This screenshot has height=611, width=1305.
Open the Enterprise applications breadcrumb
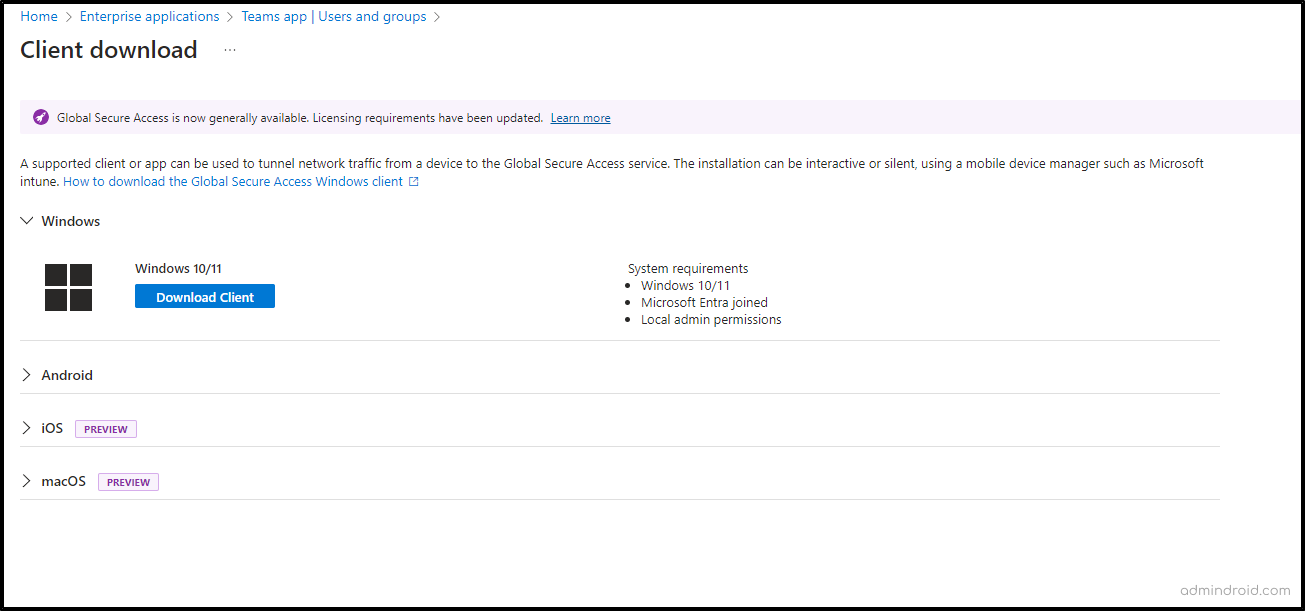149,15
